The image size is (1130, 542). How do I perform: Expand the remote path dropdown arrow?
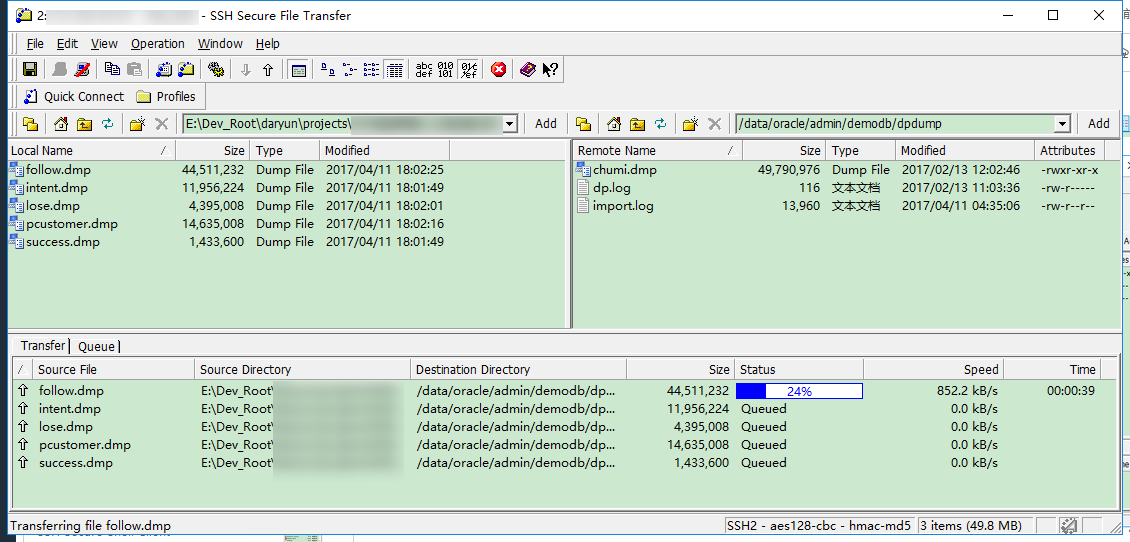(x=1062, y=124)
